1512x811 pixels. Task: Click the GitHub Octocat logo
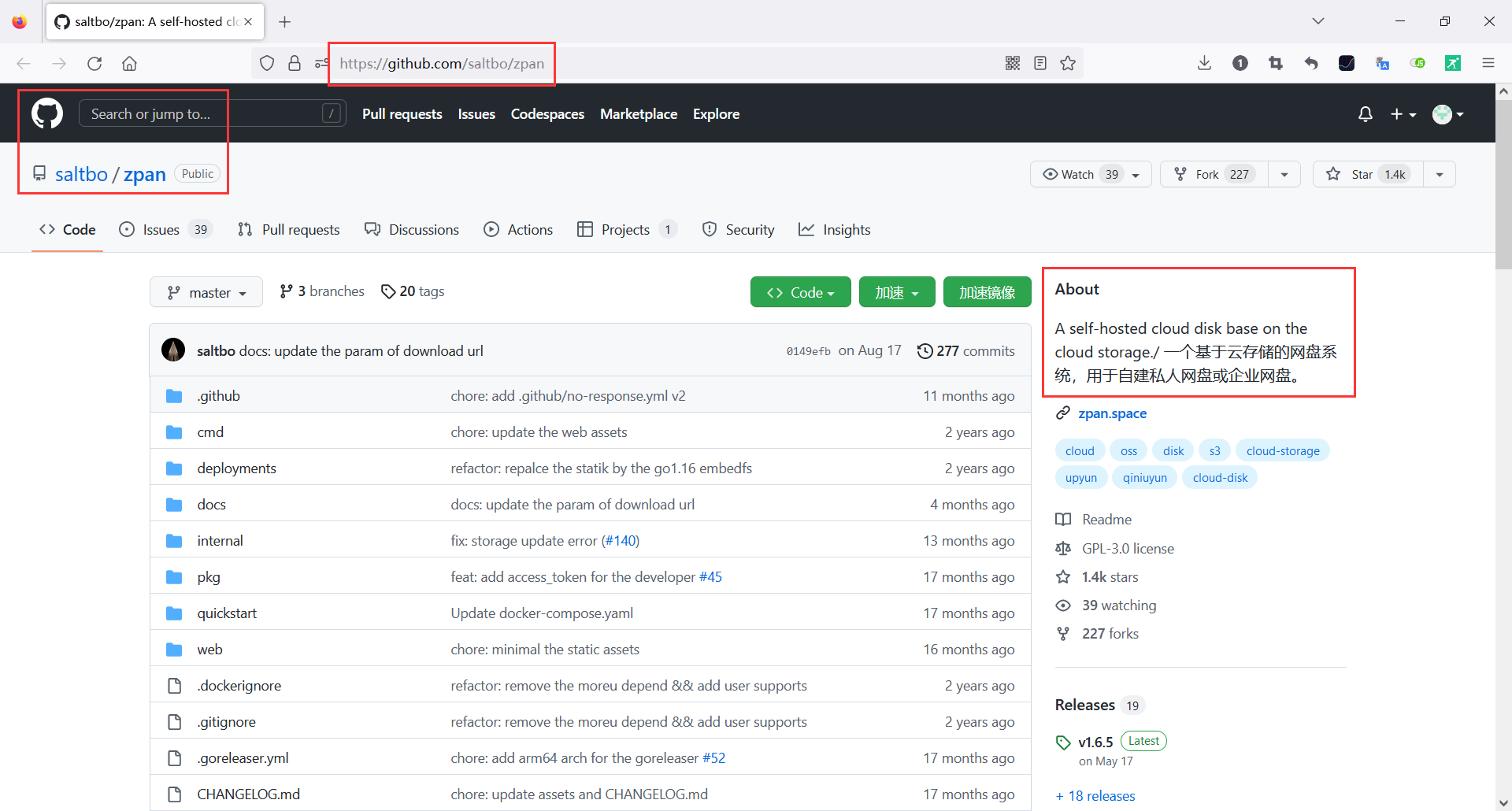pyautogui.click(x=47, y=114)
